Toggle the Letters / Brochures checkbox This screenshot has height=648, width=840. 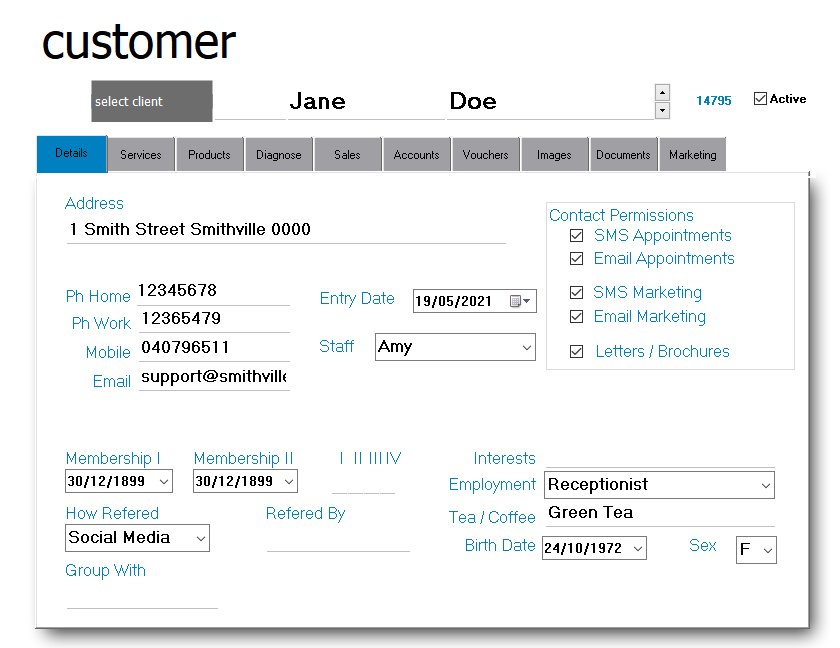point(576,352)
